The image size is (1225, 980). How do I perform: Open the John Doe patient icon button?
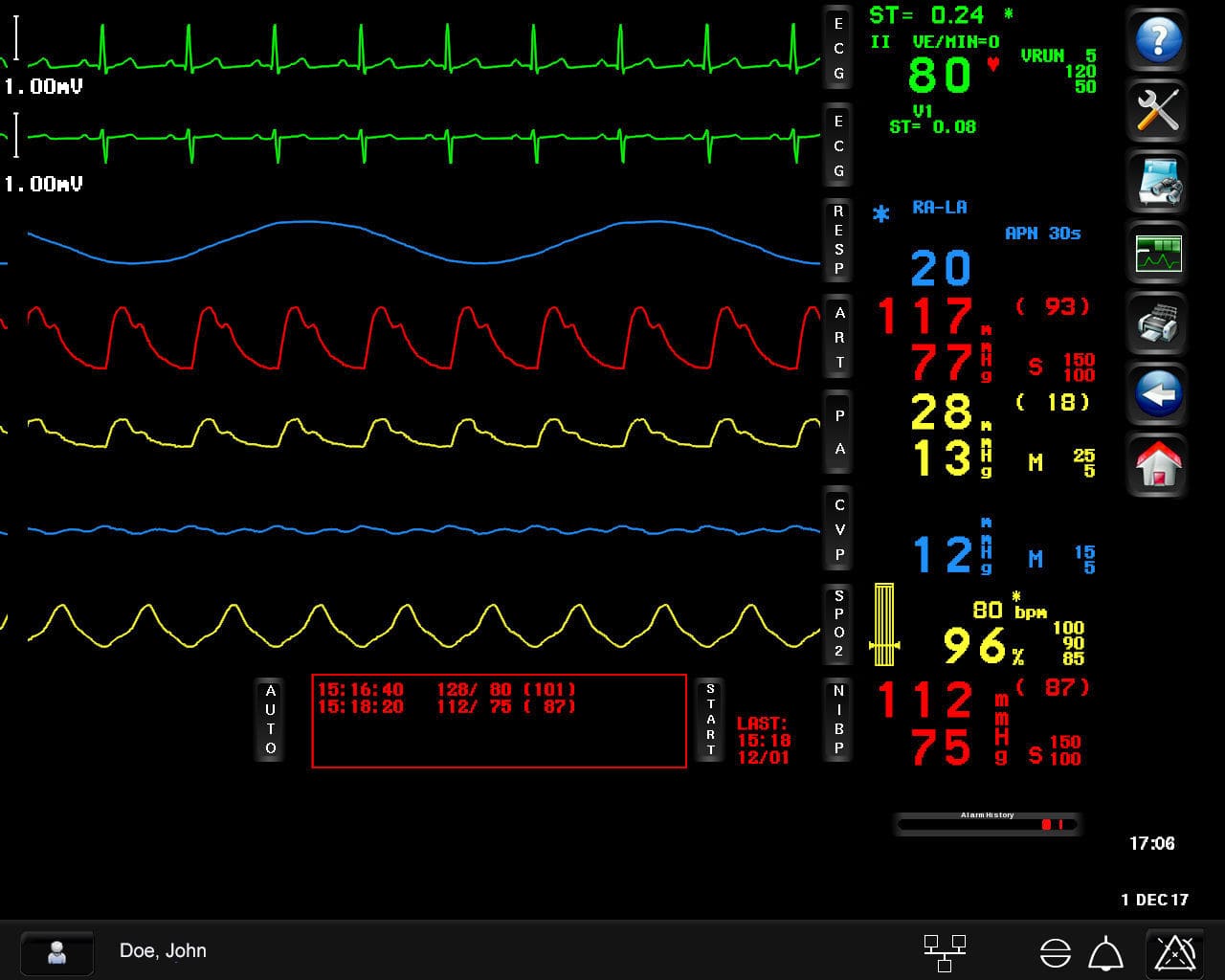pos(57,952)
